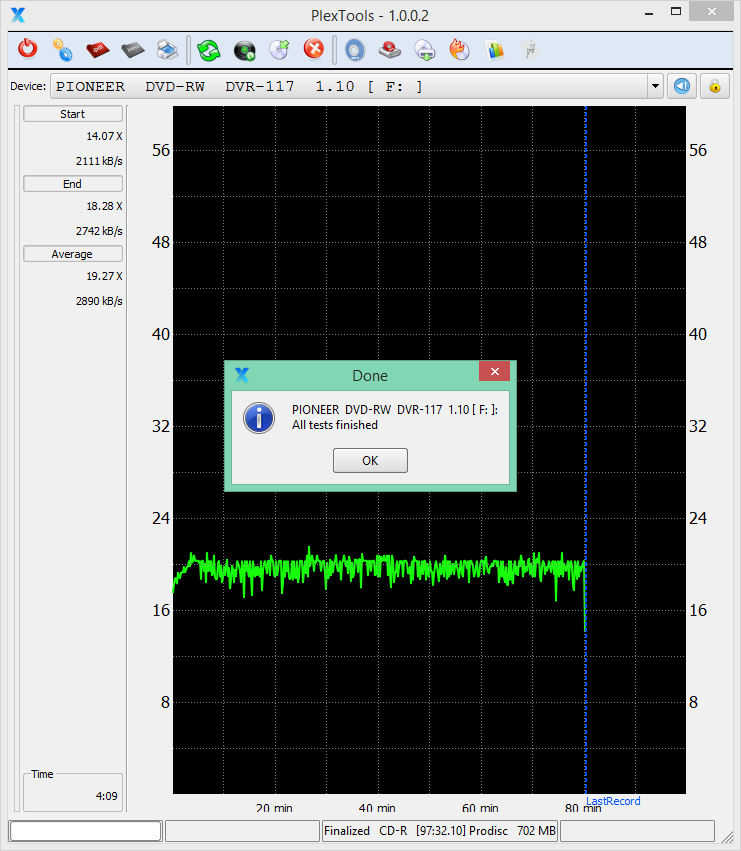
Task: Click the blue eject/arrow button beside device
Action: coord(682,86)
